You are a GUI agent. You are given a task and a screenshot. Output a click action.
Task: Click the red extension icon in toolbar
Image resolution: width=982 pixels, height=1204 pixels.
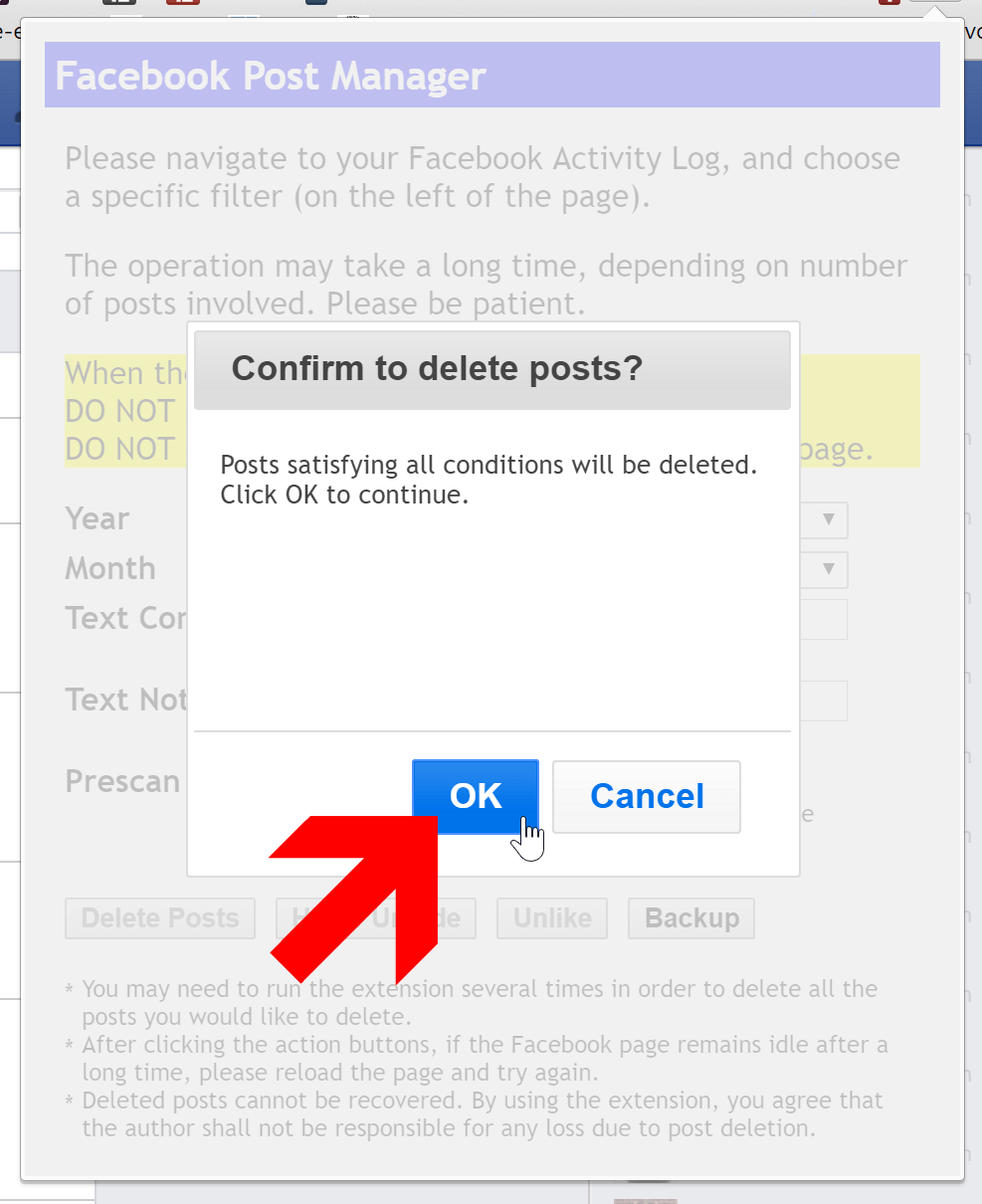click(x=888, y=3)
